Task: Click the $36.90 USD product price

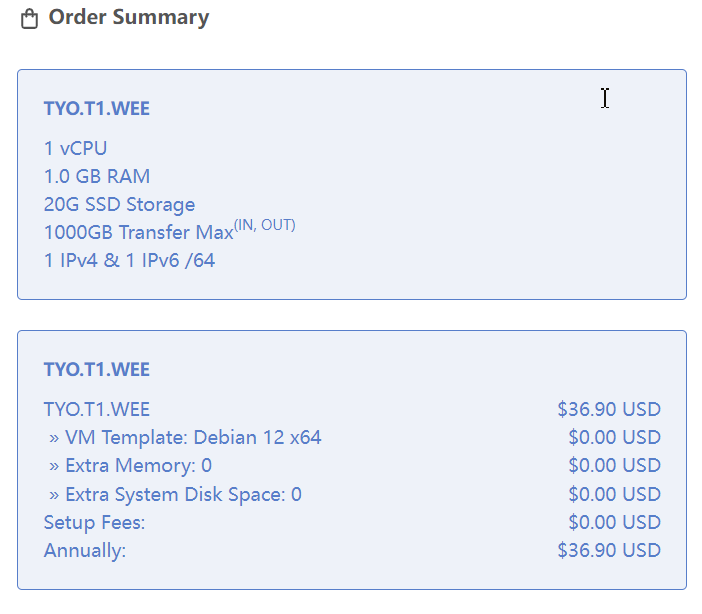Action: tap(609, 409)
